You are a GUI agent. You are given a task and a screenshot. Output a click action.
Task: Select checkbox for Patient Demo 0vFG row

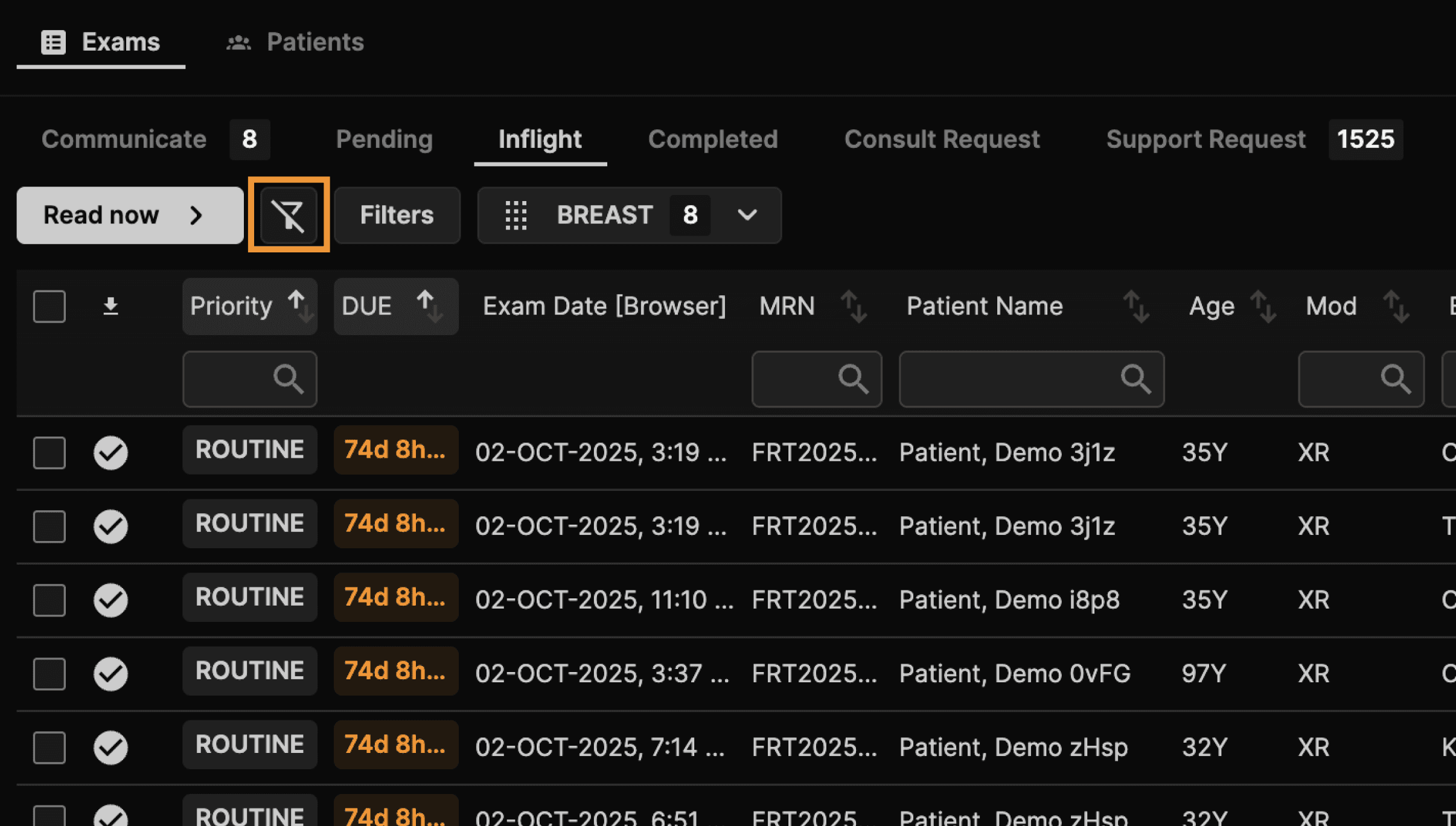[x=49, y=673]
